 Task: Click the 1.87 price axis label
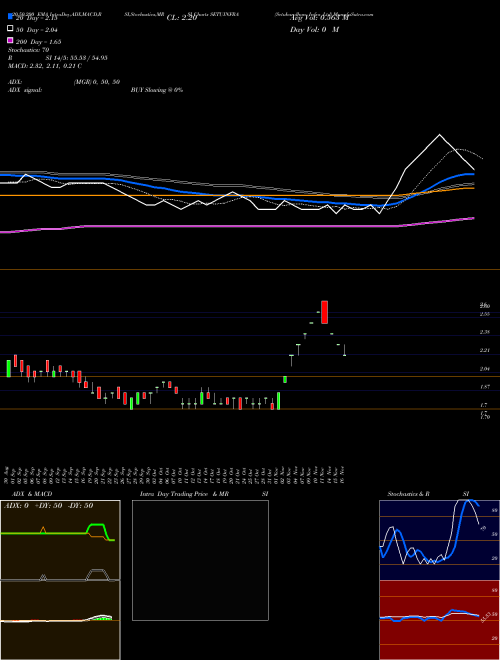pyautogui.click(x=484, y=386)
